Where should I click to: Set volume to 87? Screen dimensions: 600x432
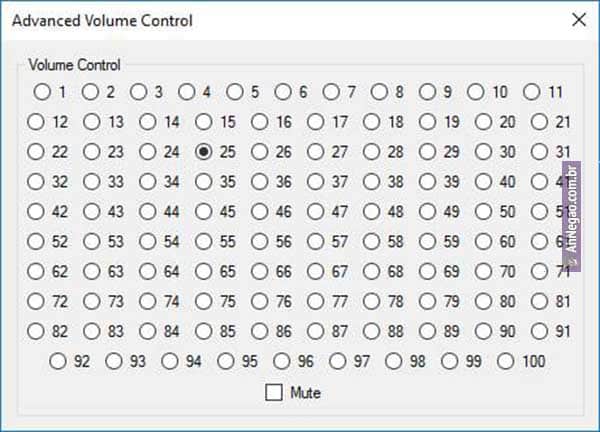point(316,331)
